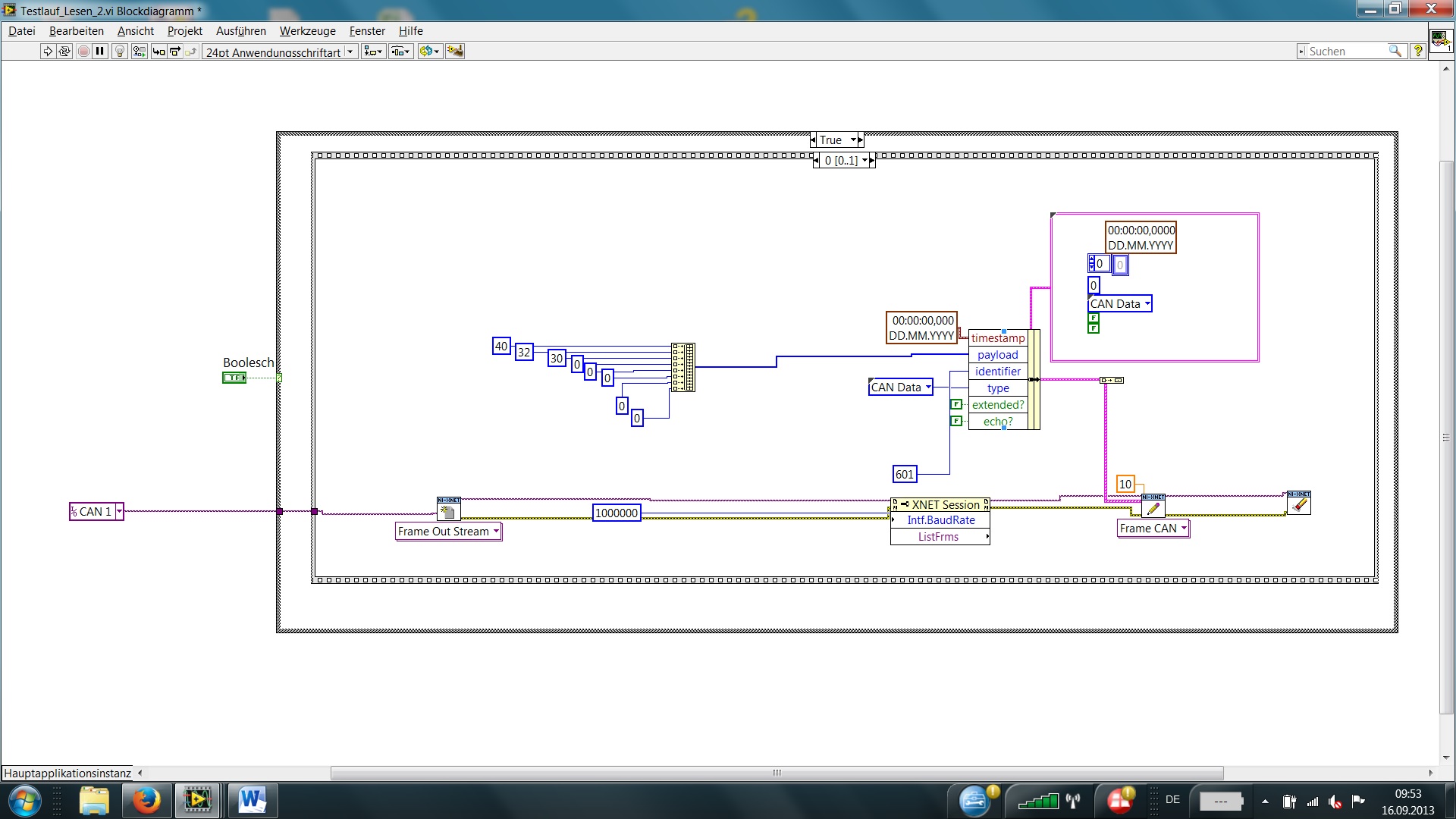Toggle highlight execution light bulb

click(x=119, y=52)
